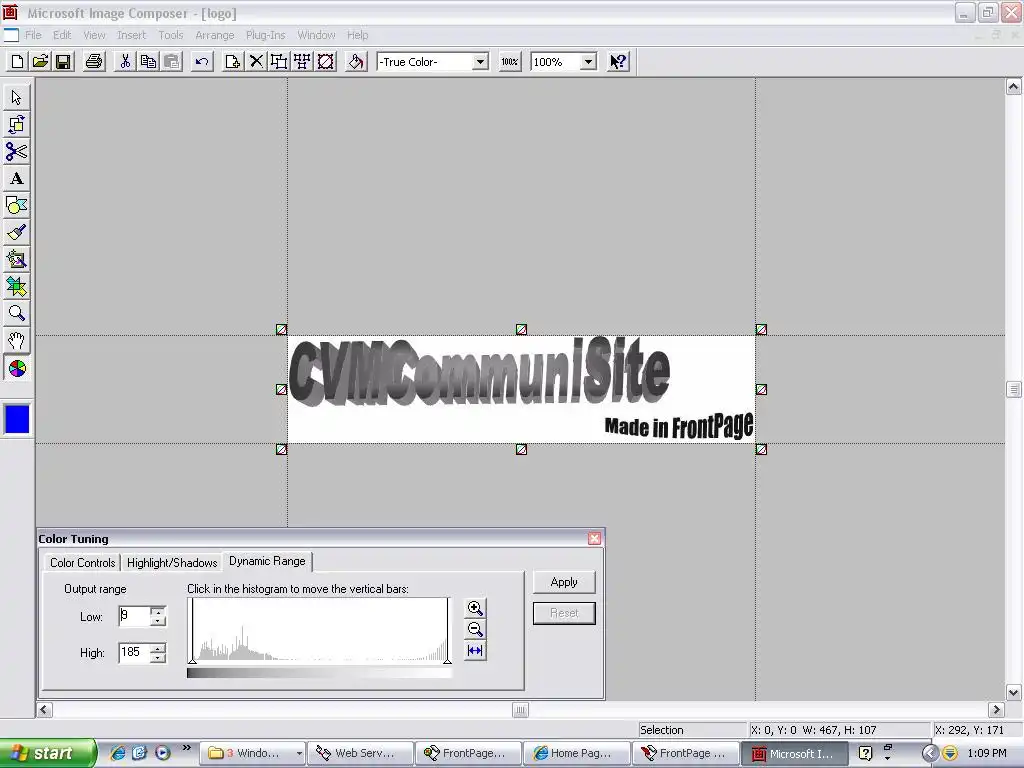This screenshot has height=768, width=1024.
Task: Click the Duplicate sprite icon
Action: (232, 62)
